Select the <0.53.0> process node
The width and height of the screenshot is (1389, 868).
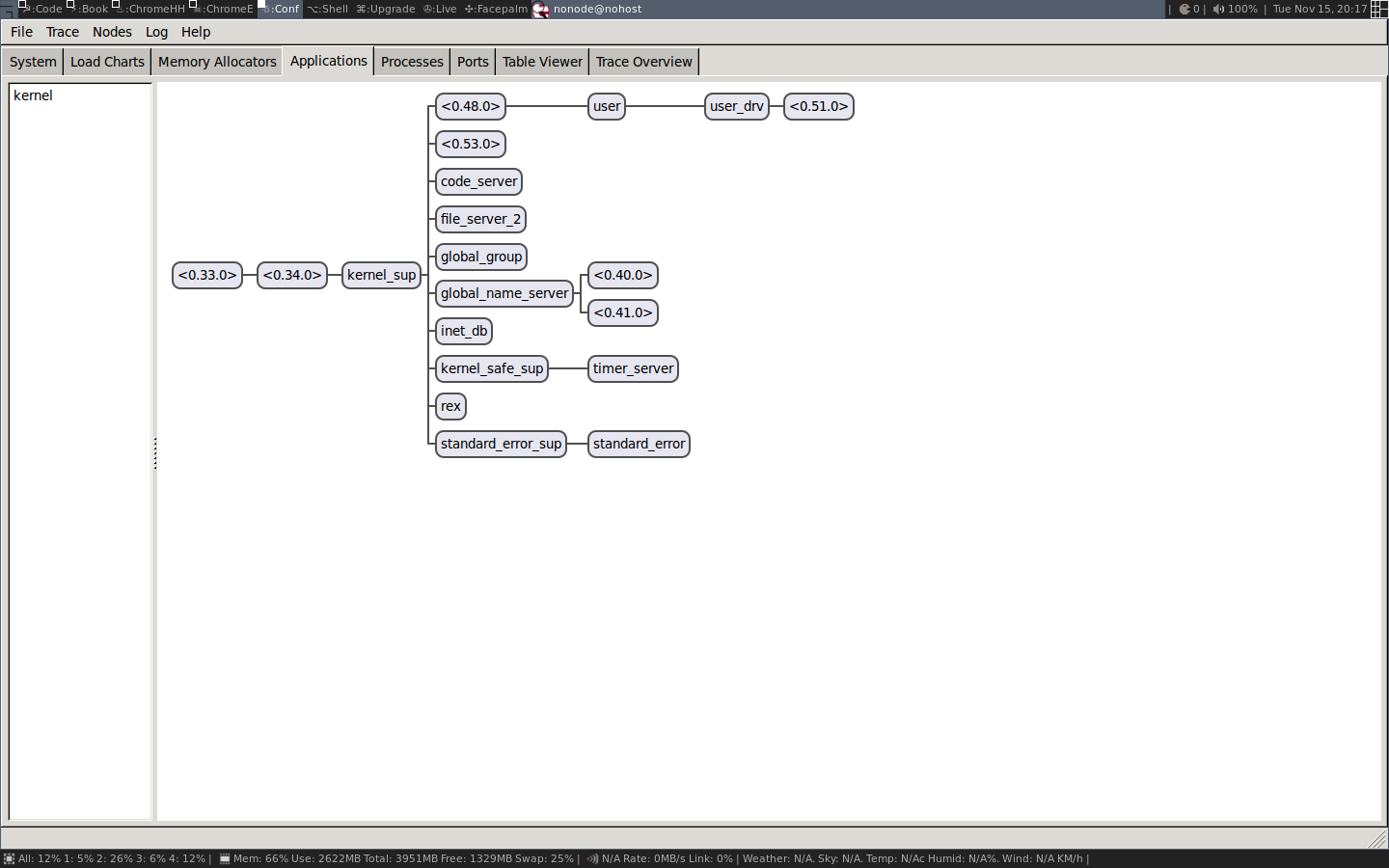click(471, 144)
